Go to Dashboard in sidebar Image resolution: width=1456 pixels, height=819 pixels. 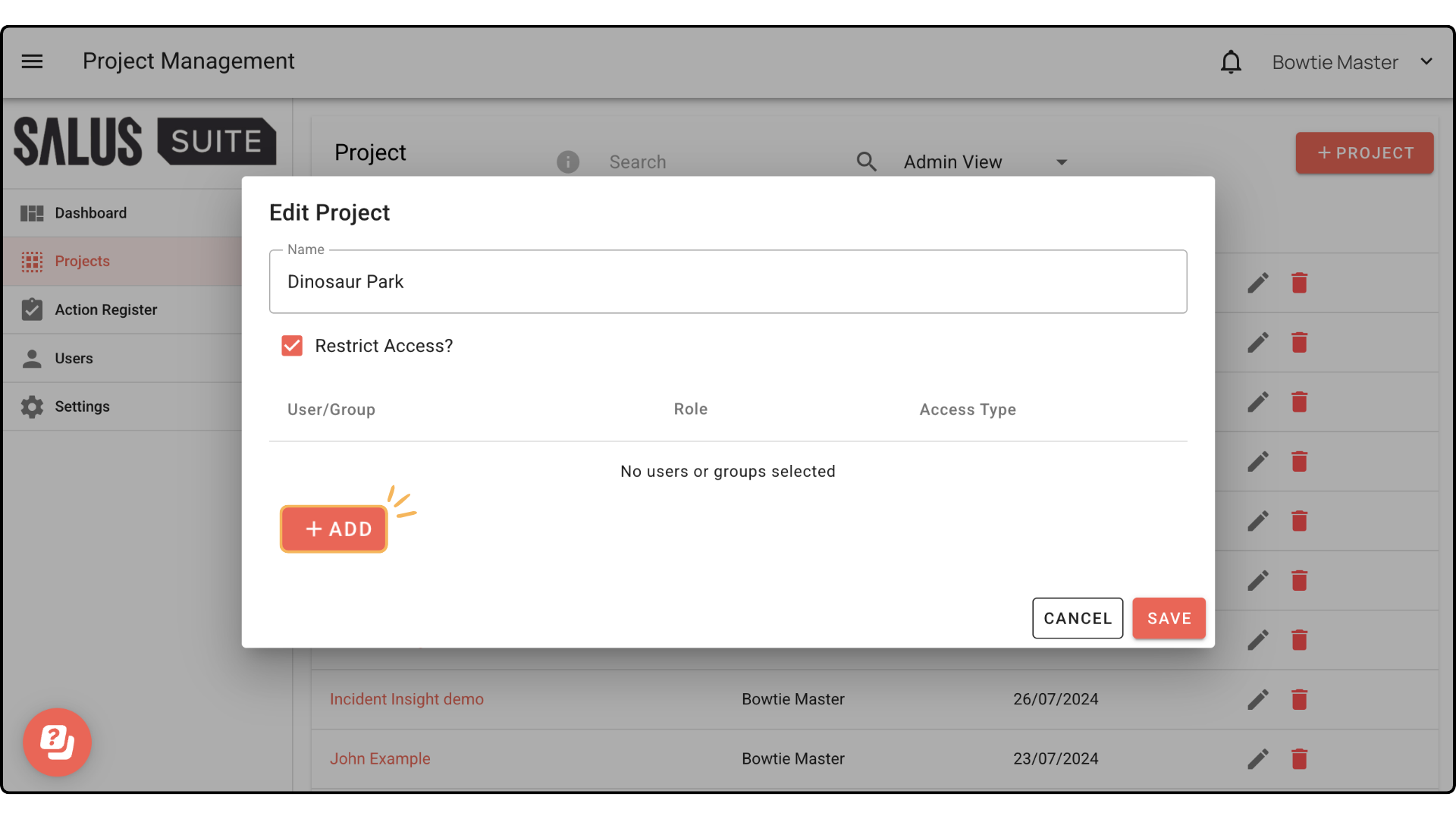click(x=90, y=213)
